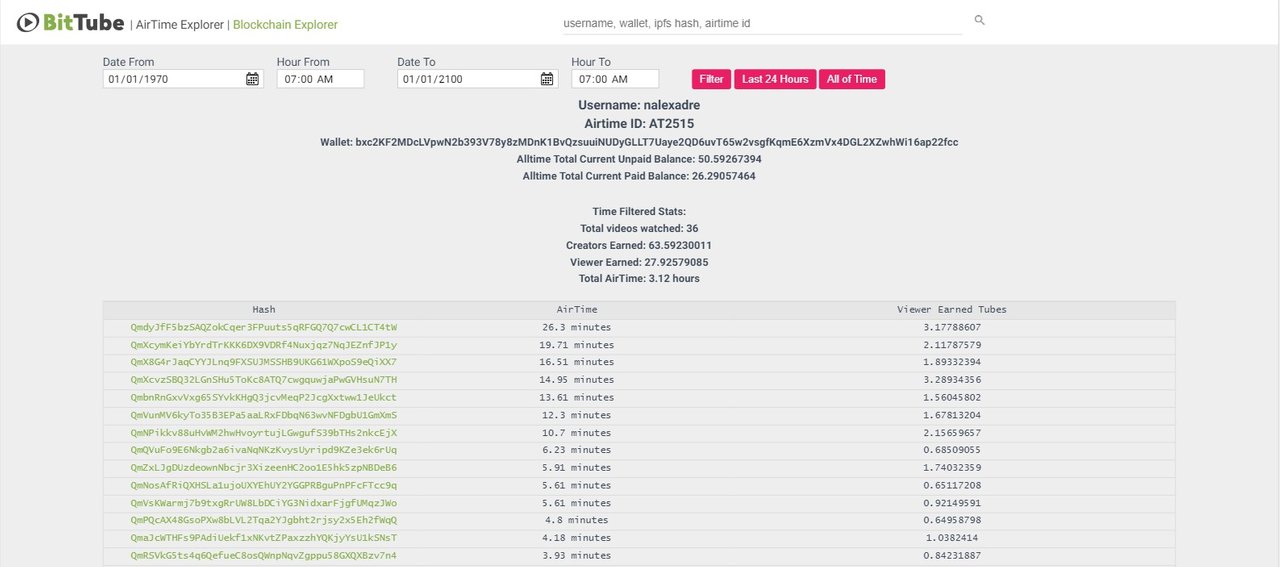Click the search magnifier icon
This screenshot has height=567, width=1280.
pos(980,20)
